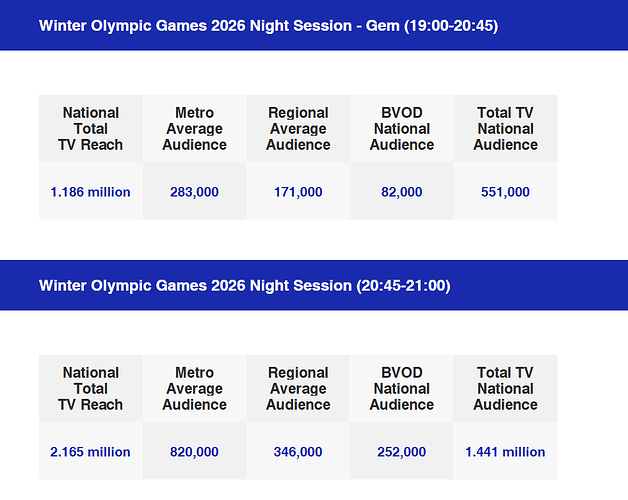
Task: Click the 820,000 metro audience value
Action: tap(194, 452)
